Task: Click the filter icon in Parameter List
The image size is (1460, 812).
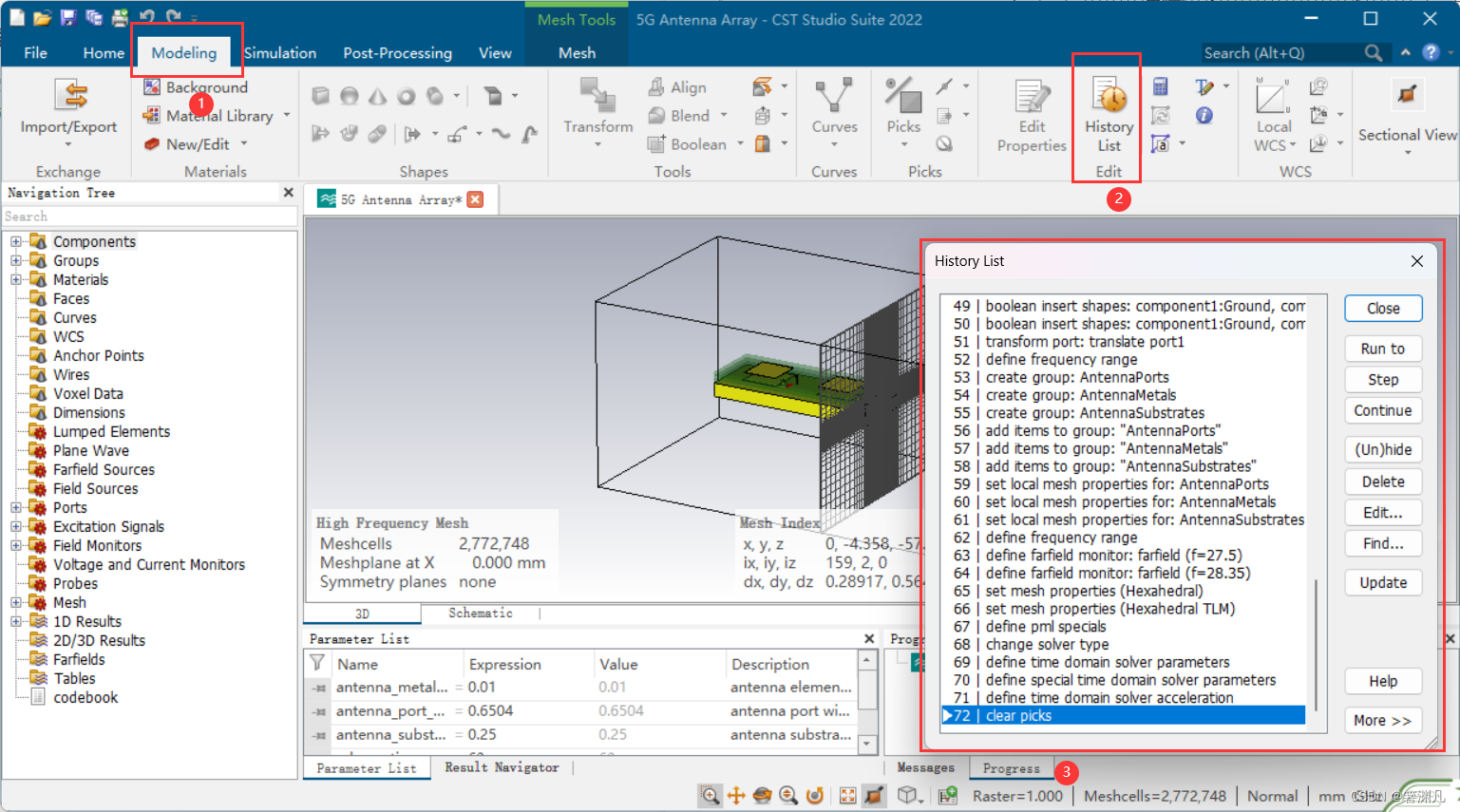Action: pos(317,663)
